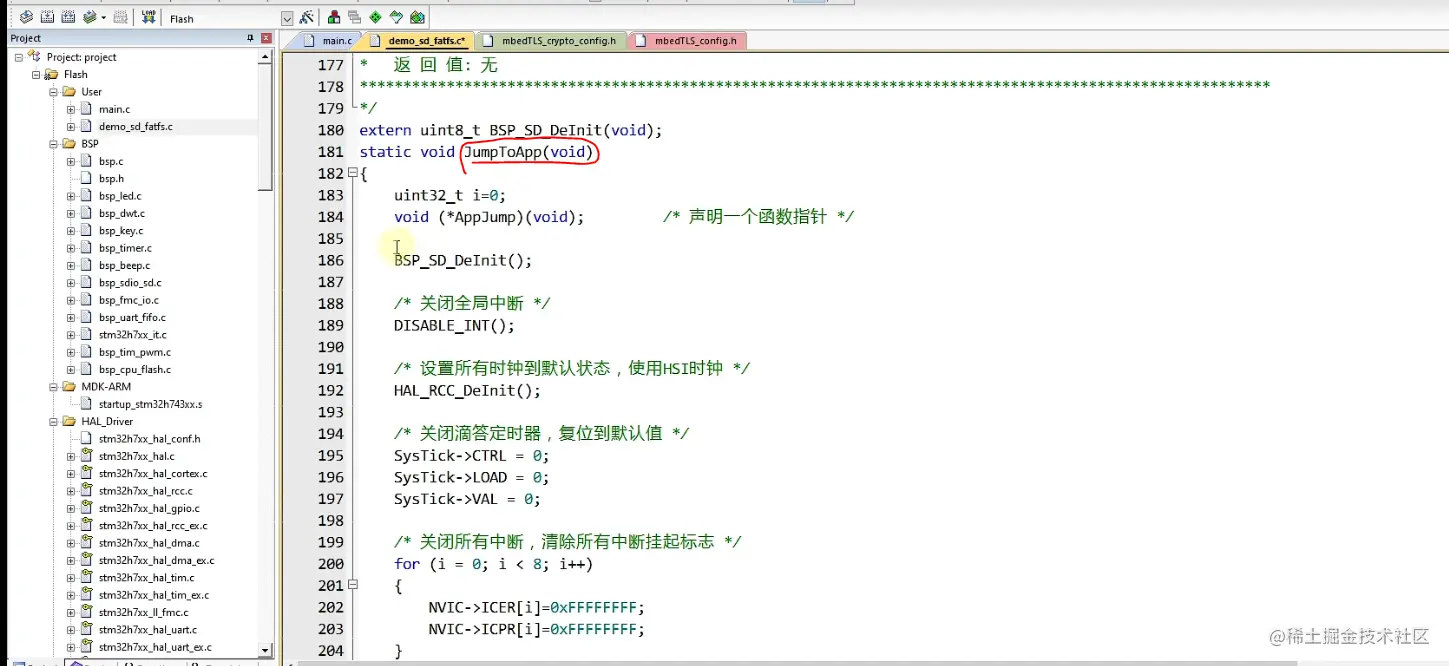This screenshot has width=1449, height=666.
Task: Collapse the User group folder
Action: click(x=54, y=91)
